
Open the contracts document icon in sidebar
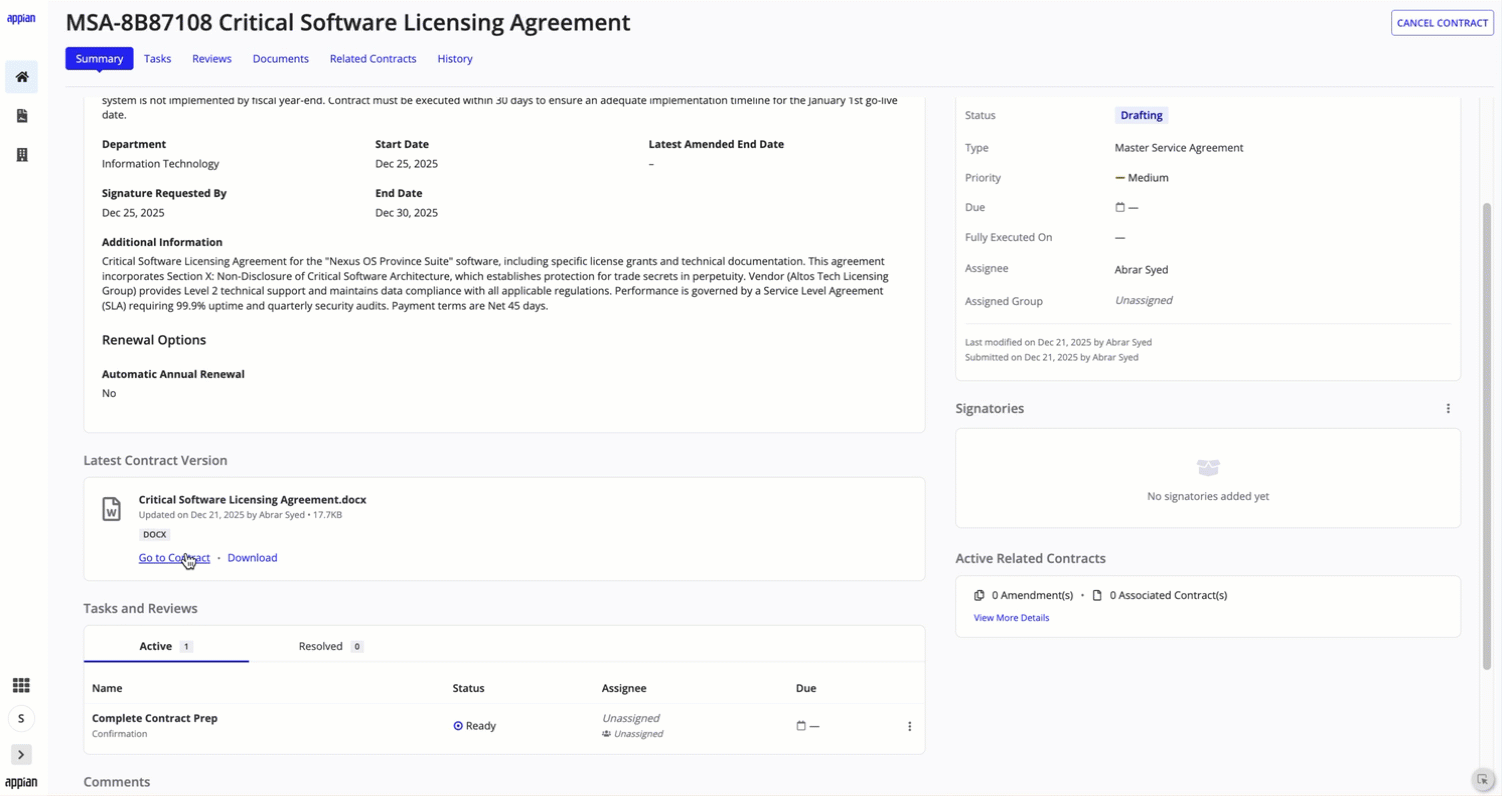(x=22, y=116)
